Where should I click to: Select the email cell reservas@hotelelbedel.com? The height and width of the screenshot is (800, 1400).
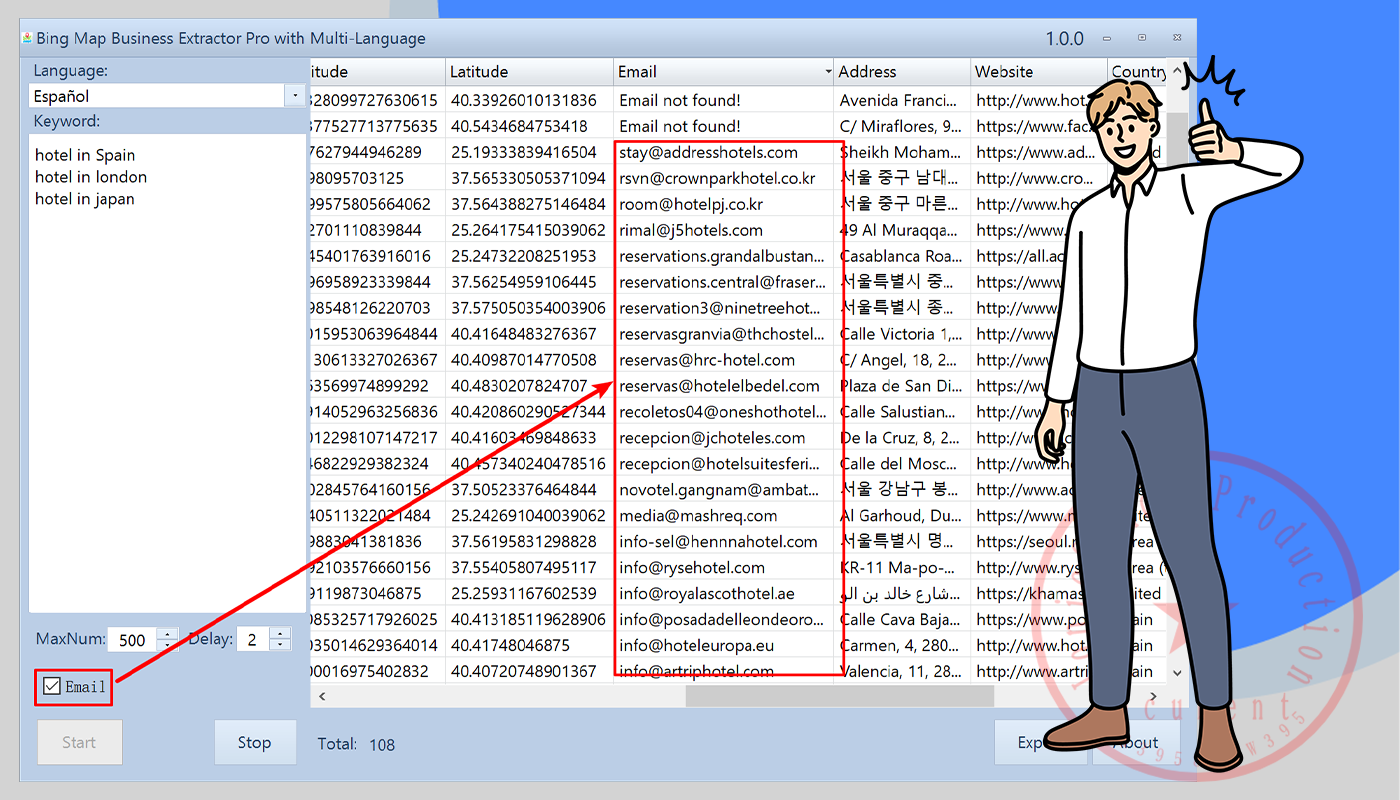click(x=724, y=386)
